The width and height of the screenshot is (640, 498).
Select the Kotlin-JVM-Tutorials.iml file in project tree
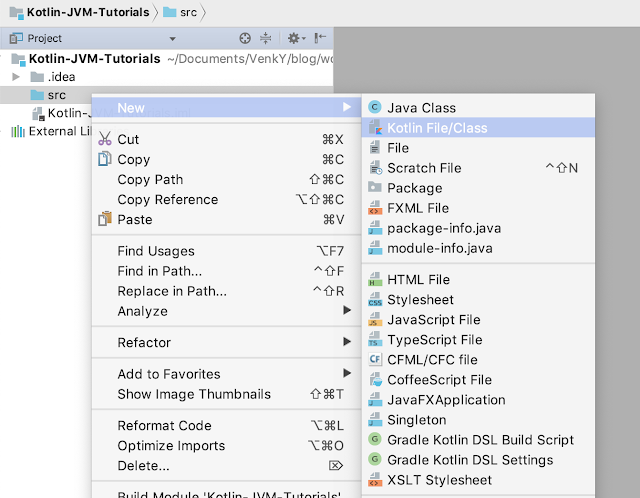click(61, 113)
